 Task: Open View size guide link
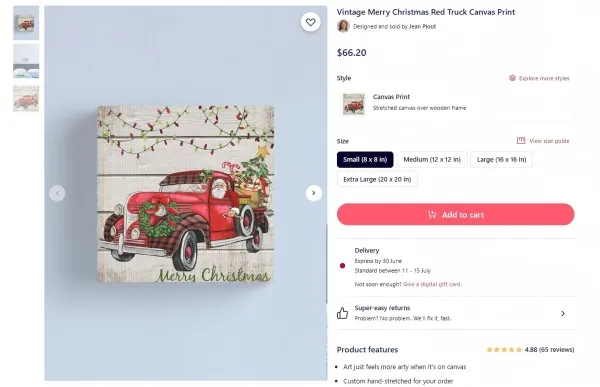pos(549,141)
